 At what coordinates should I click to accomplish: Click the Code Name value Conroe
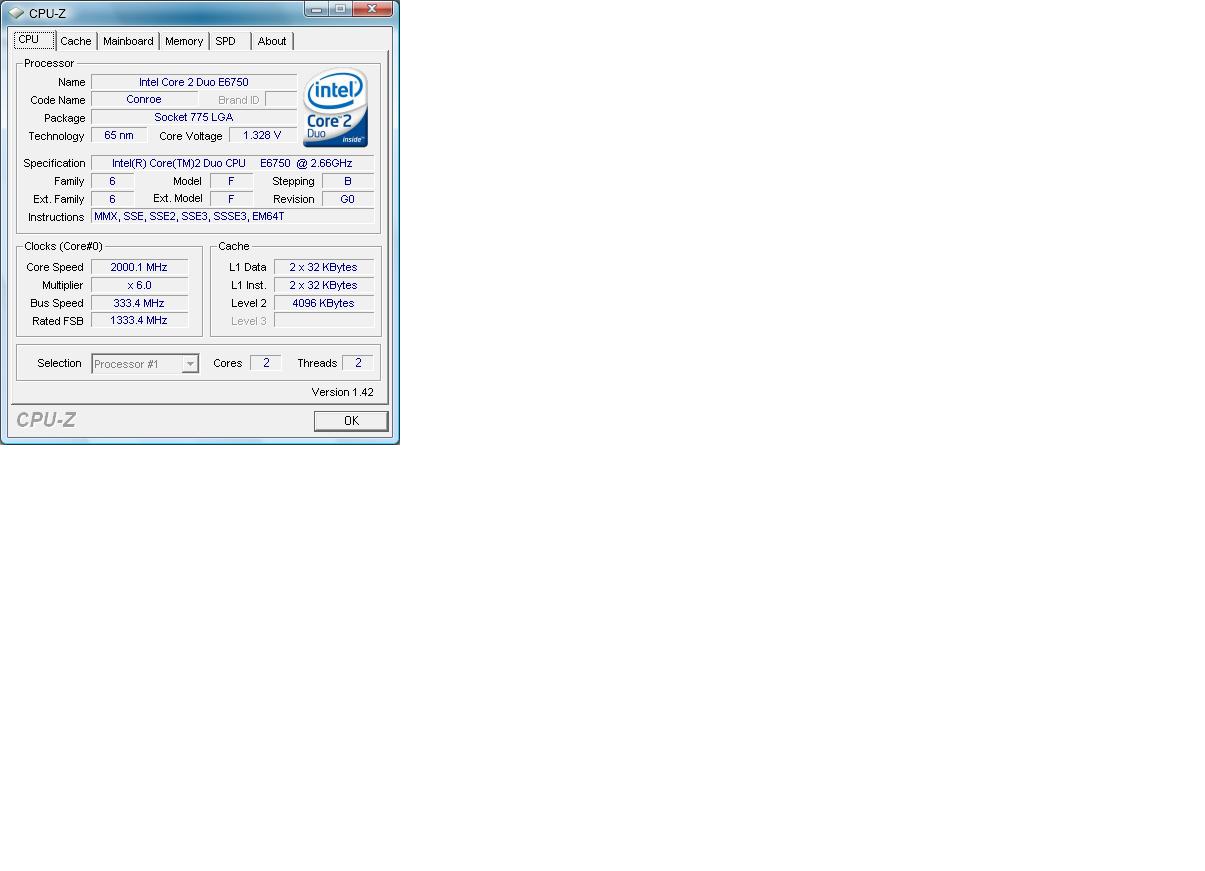pyautogui.click(x=144, y=100)
